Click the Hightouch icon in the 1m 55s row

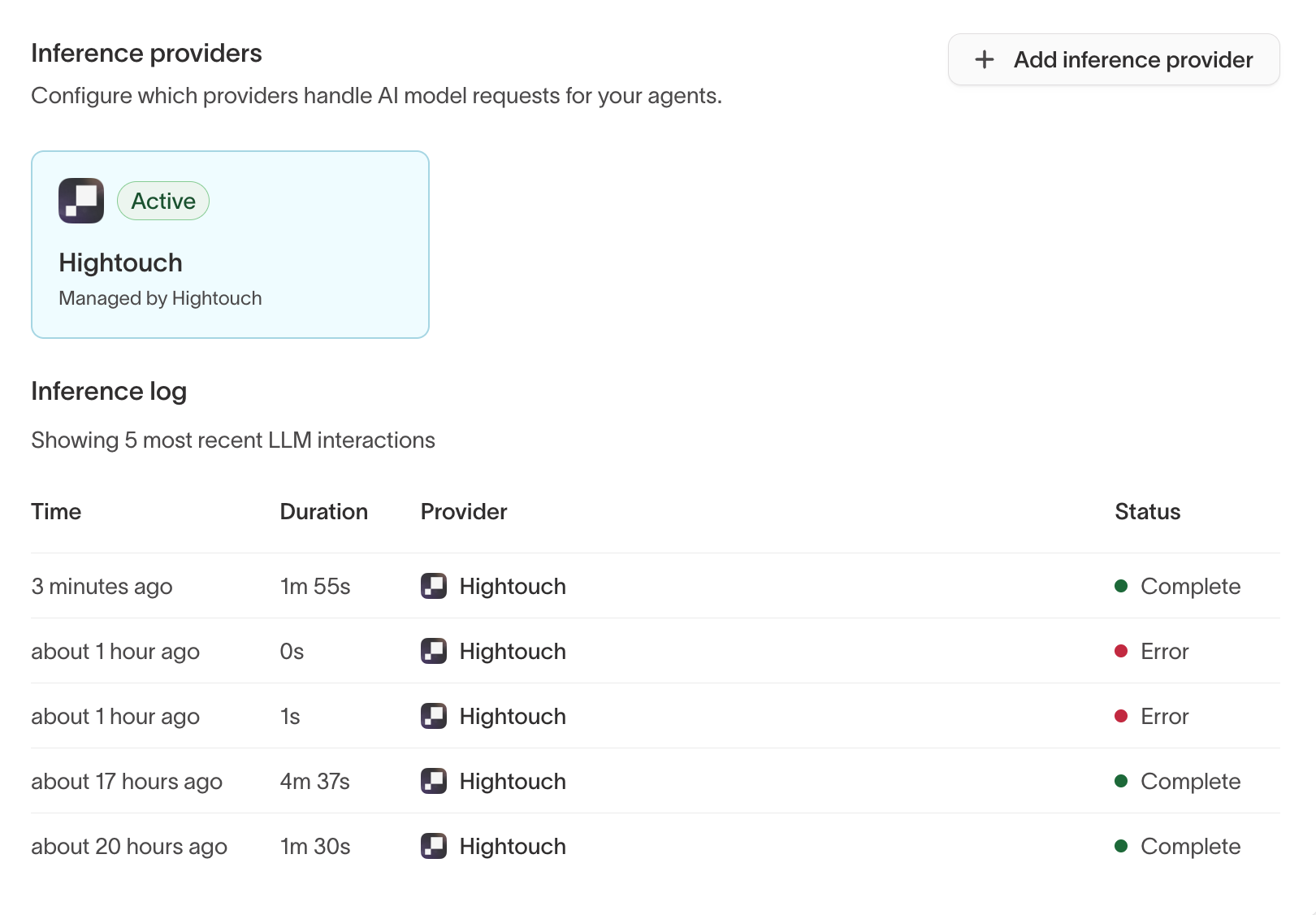(434, 586)
